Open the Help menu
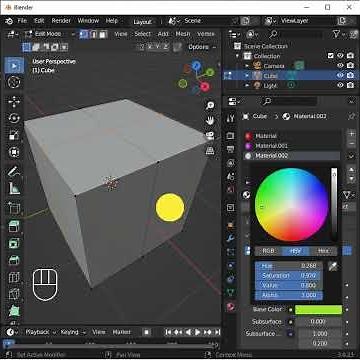Viewport: 360px width, 360px height. (x=112, y=21)
